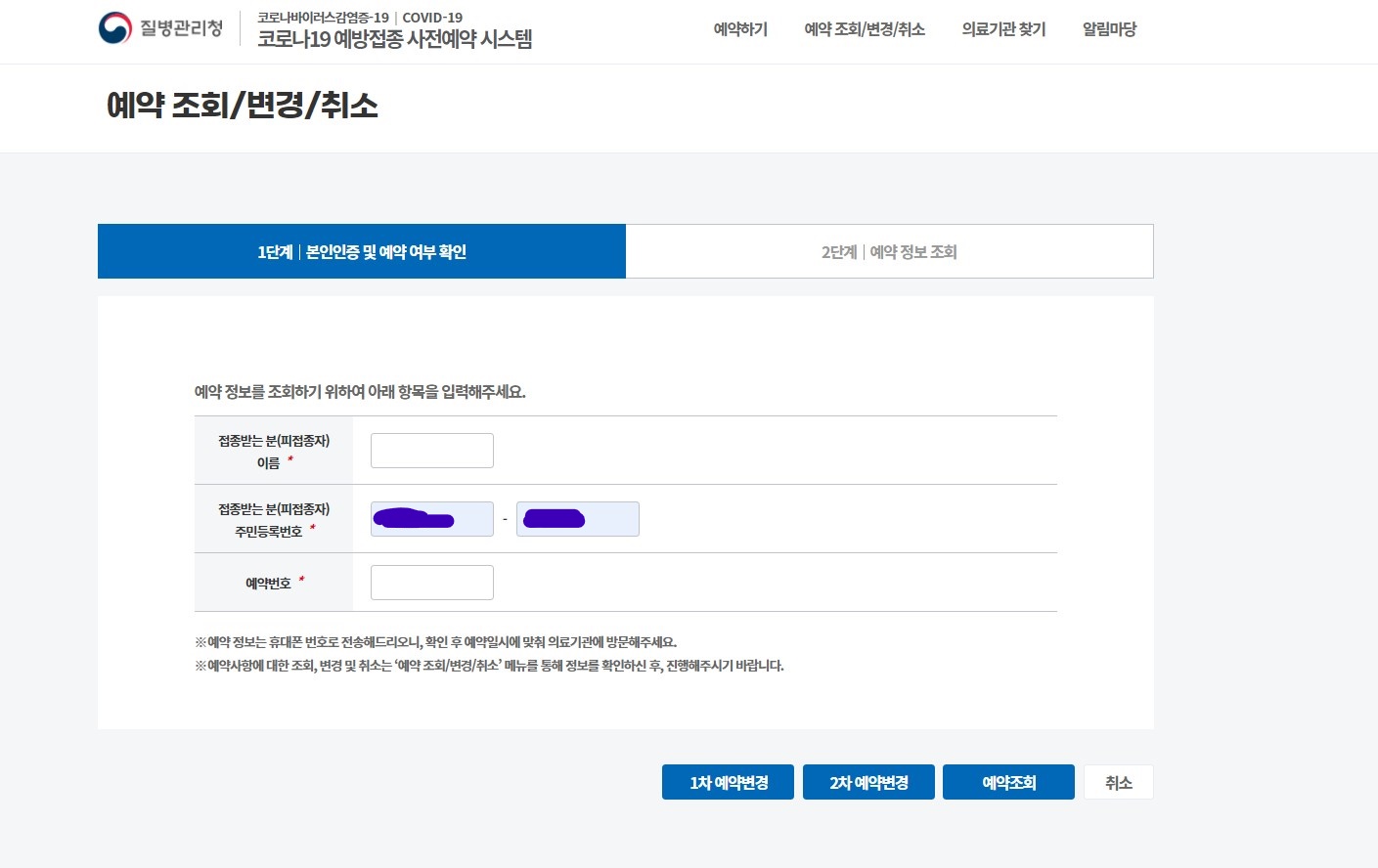Focus the second 주민등록번호 input box

578,519
